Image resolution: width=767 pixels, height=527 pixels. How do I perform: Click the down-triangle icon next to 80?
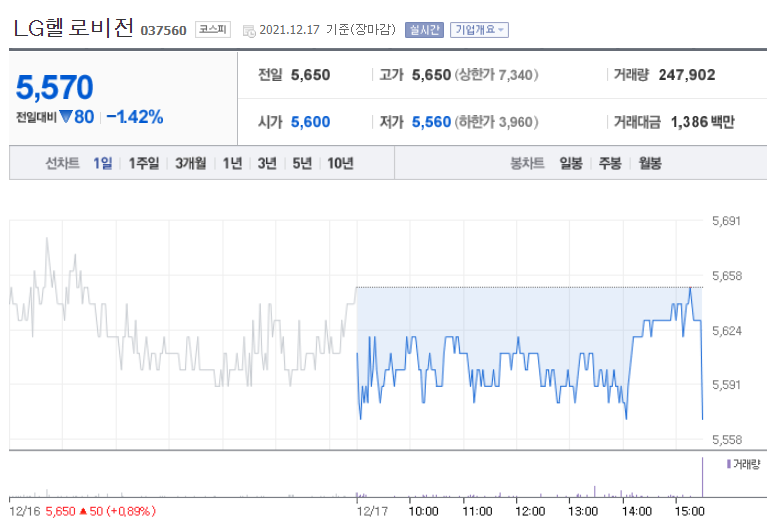66,116
